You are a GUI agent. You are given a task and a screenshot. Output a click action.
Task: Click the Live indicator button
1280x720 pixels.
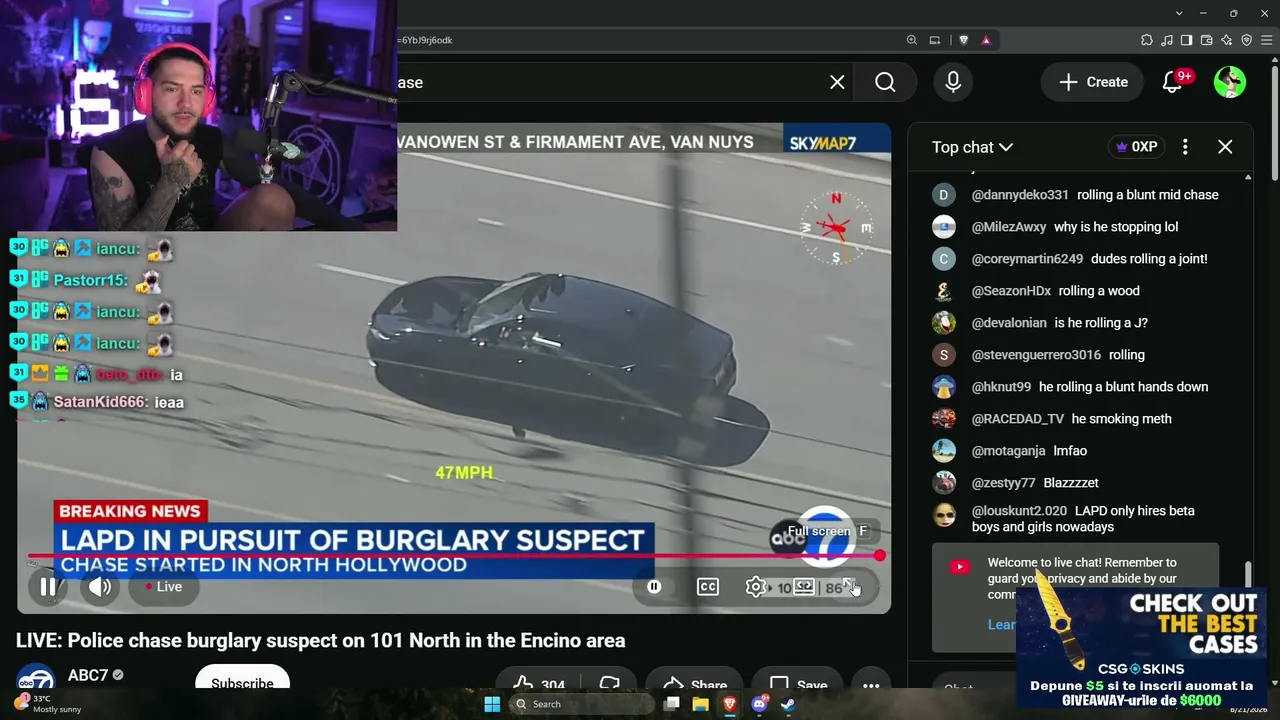tap(164, 587)
